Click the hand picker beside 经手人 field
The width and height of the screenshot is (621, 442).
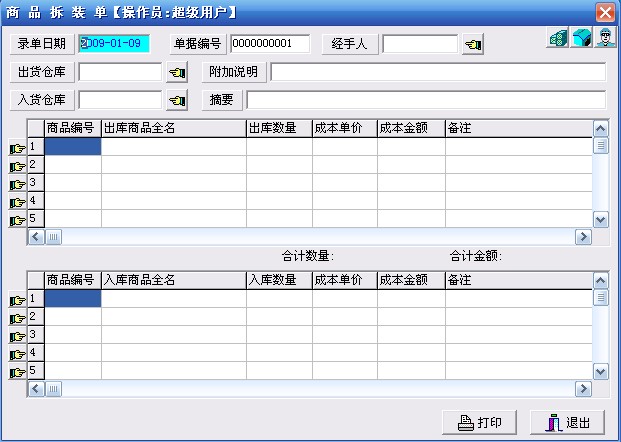pos(473,45)
